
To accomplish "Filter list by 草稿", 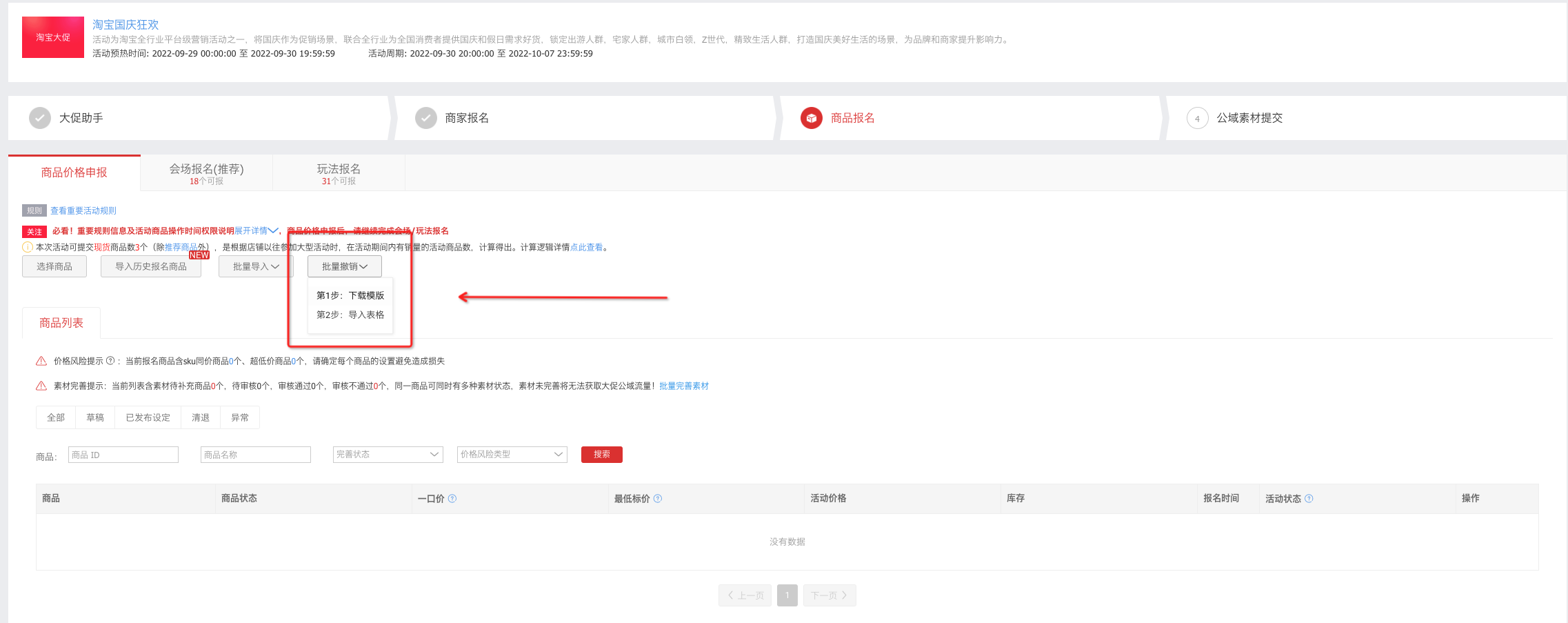I will point(95,417).
